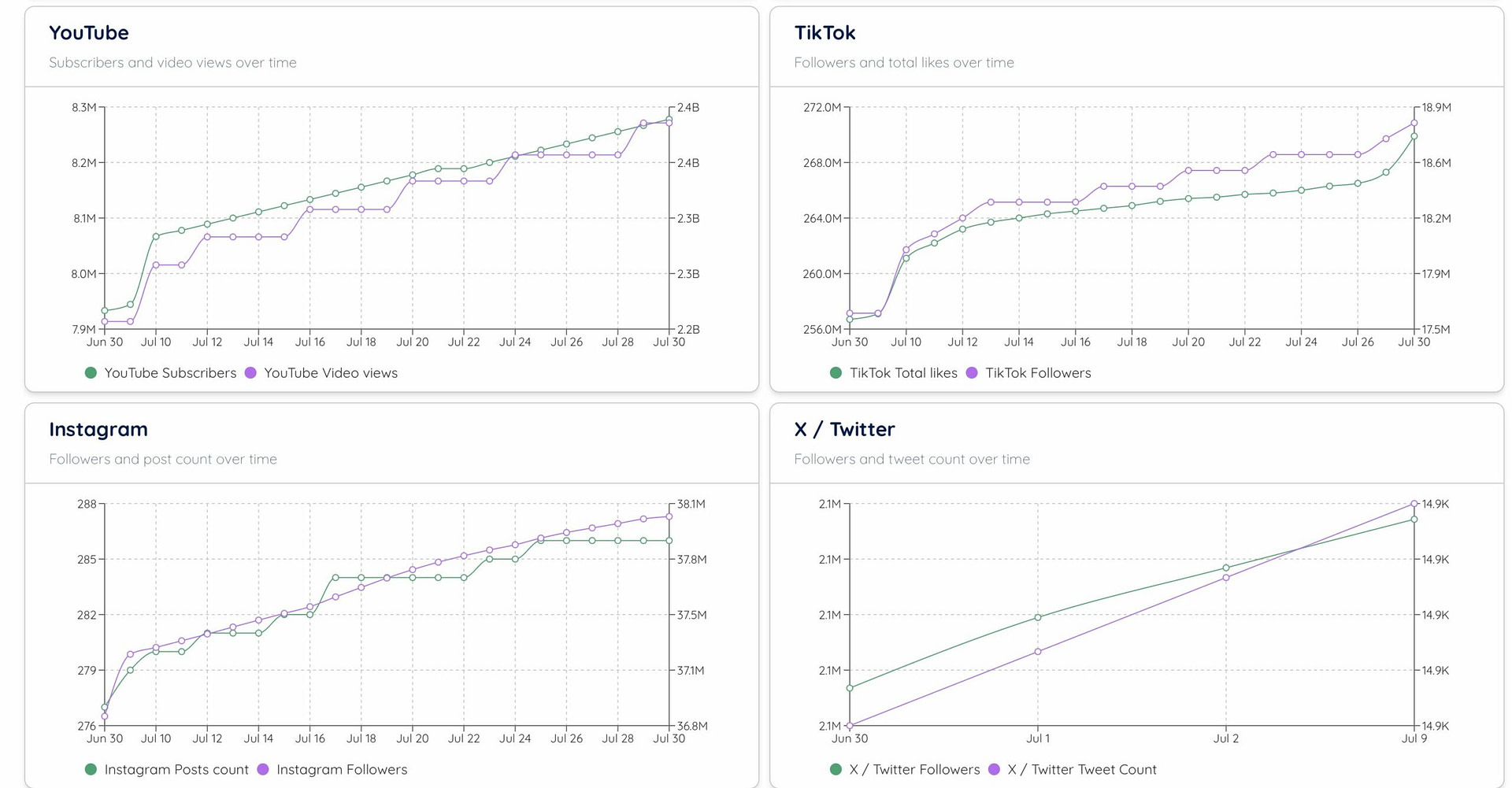Select YouTube Subscribers data point at Jul 10
The width and height of the screenshot is (1512, 788).
[x=156, y=236]
